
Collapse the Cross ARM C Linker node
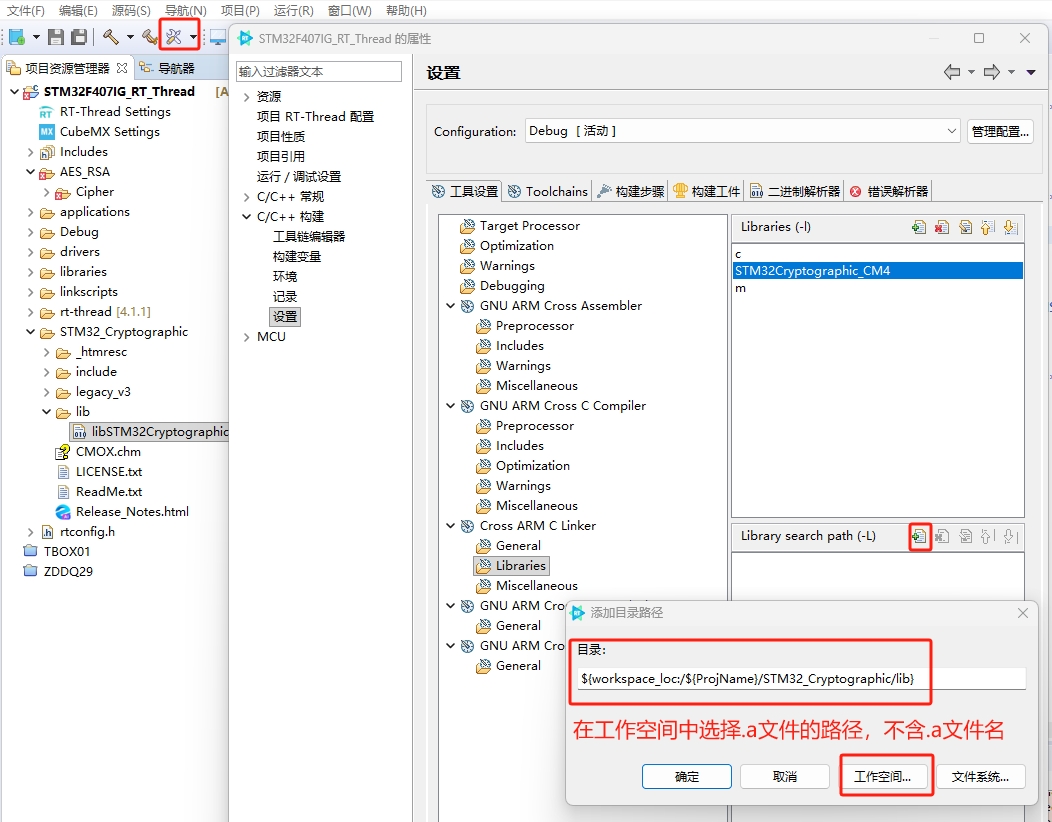(x=451, y=526)
